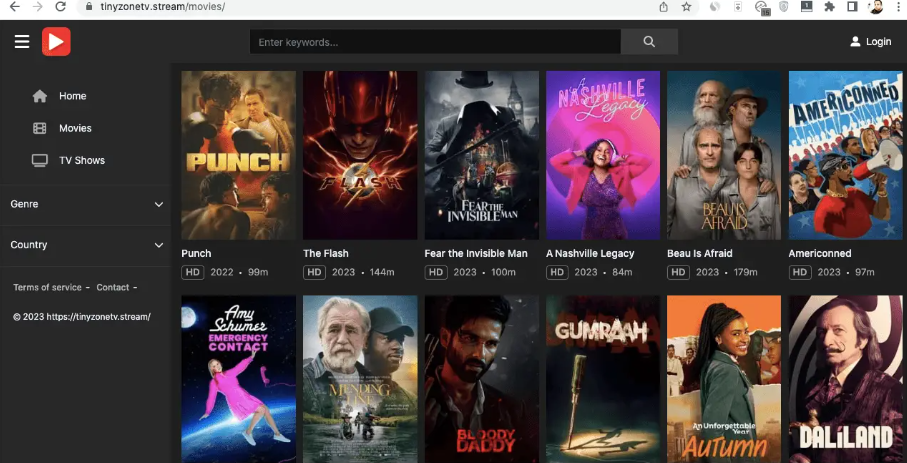The height and width of the screenshot is (463, 907).
Task: Click the Home house icon
Action: pos(40,96)
